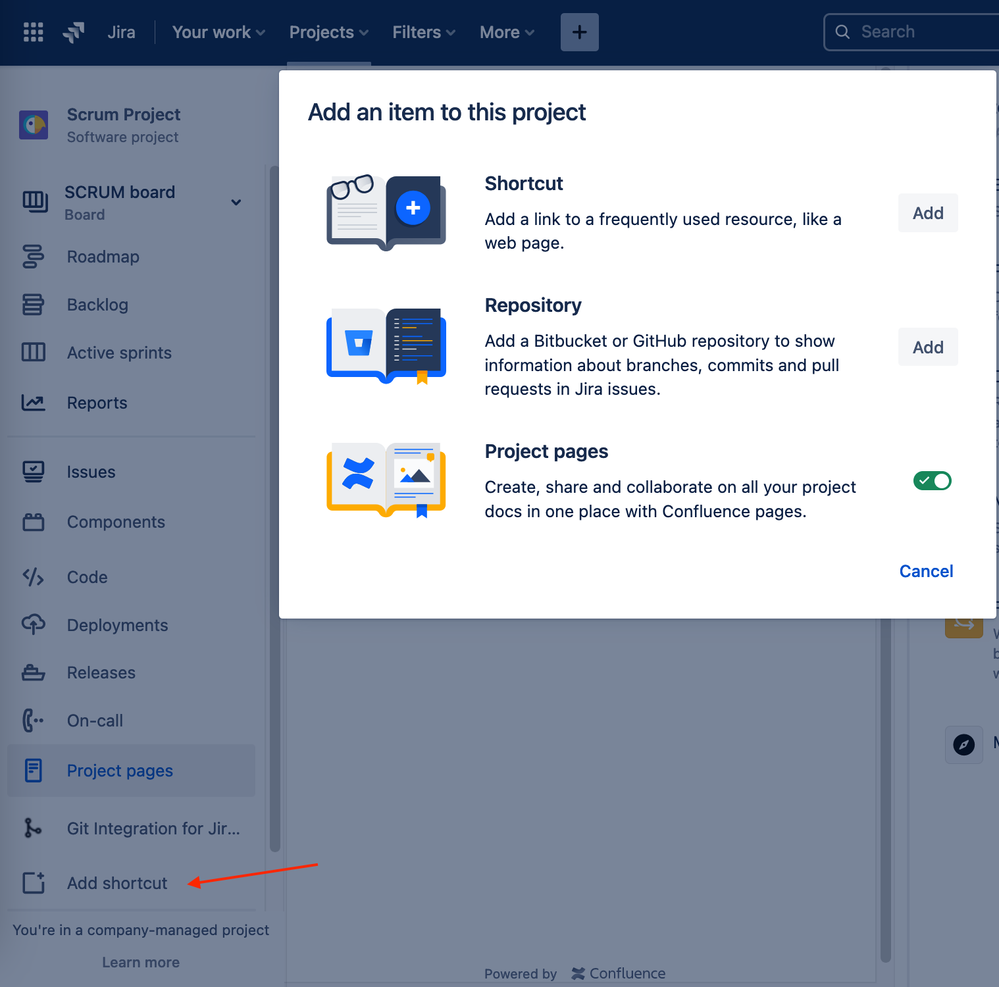The width and height of the screenshot is (999, 987).
Task: Click the Scrum Project avatar icon
Action: (34, 125)
